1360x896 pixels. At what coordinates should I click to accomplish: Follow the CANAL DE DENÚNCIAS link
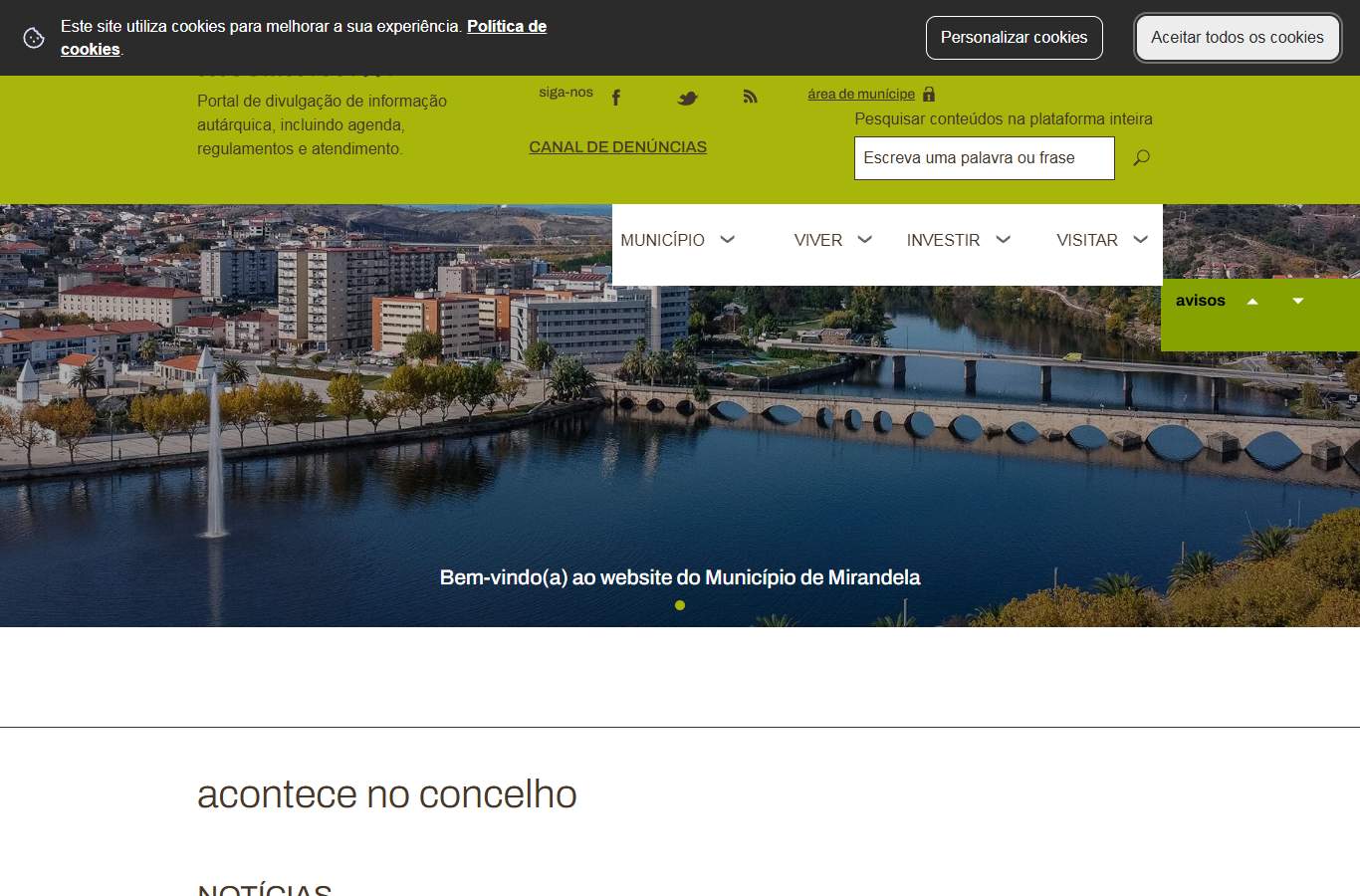tap(618, 147)
